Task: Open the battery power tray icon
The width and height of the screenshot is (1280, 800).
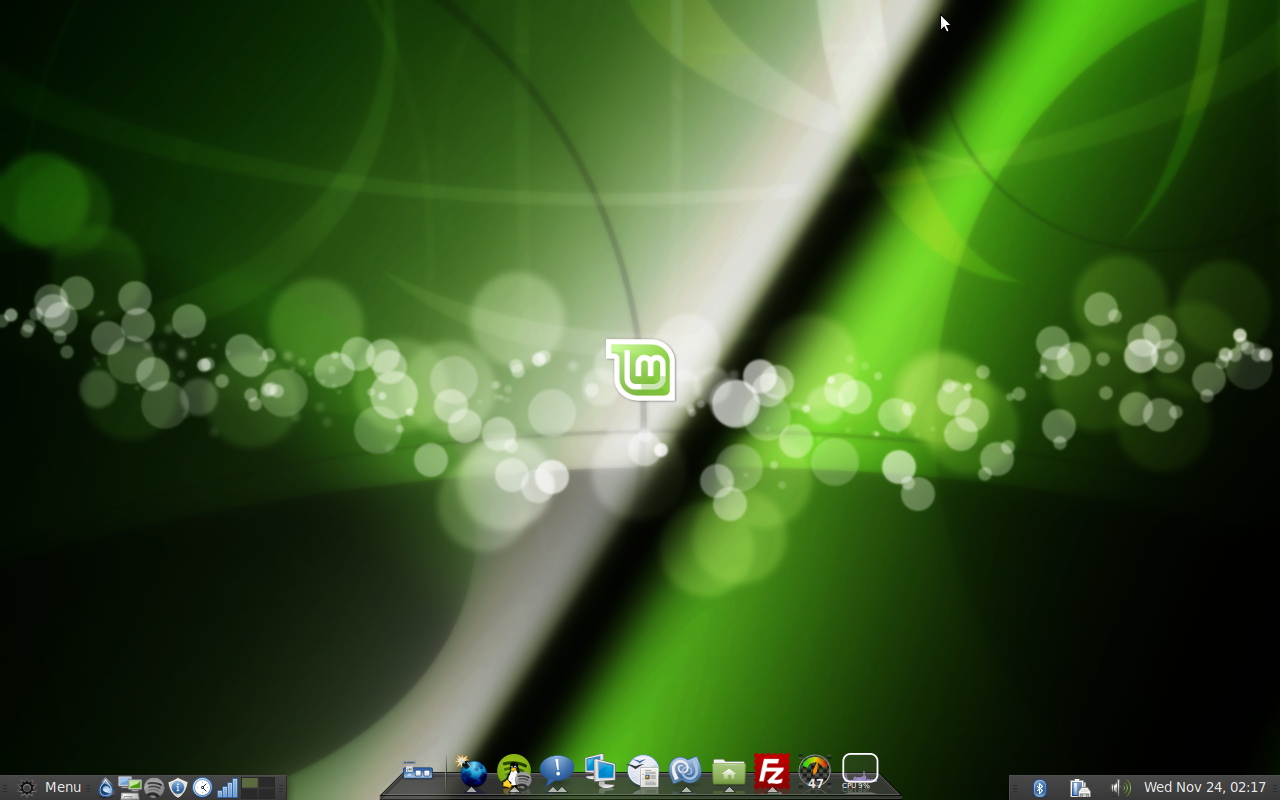Action: (1080, 788)
